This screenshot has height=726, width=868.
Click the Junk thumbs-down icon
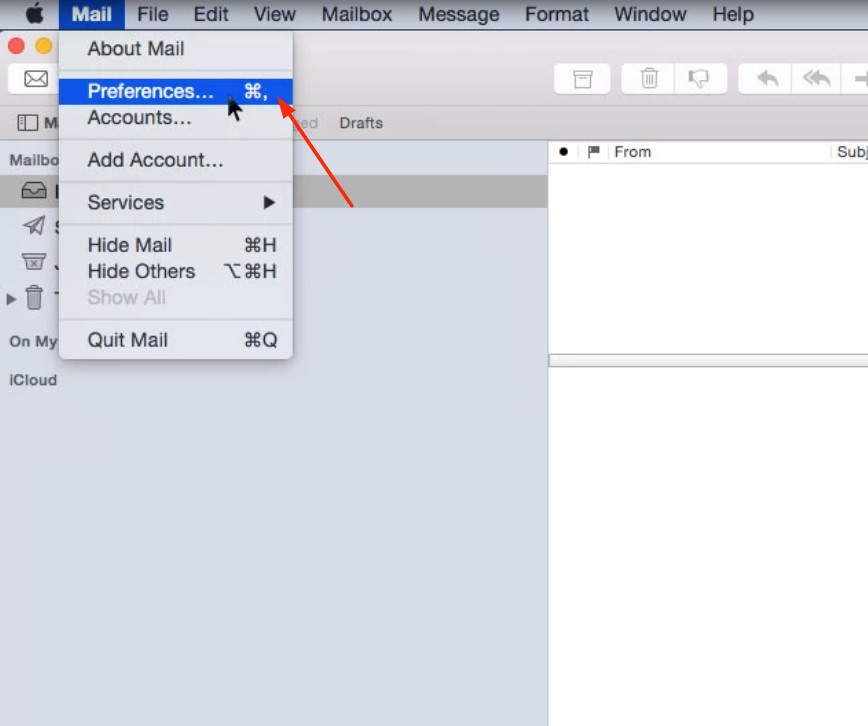click(x=699, y=78)
